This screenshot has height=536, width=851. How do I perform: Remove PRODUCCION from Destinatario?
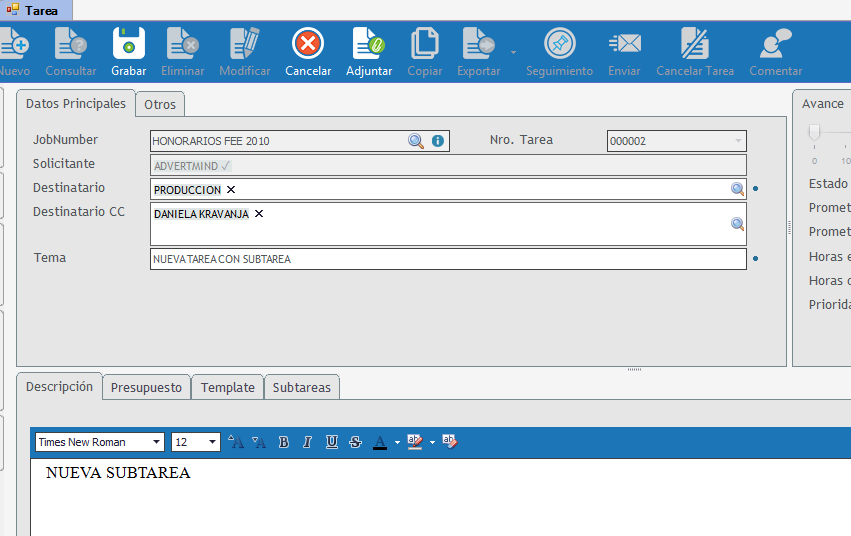coord(231,189)
